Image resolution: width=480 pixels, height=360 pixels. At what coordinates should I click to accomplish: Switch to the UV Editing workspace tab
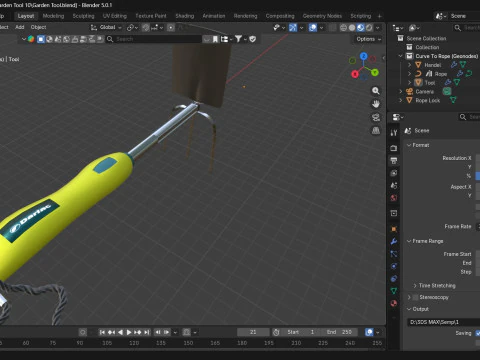coord(115,16)
